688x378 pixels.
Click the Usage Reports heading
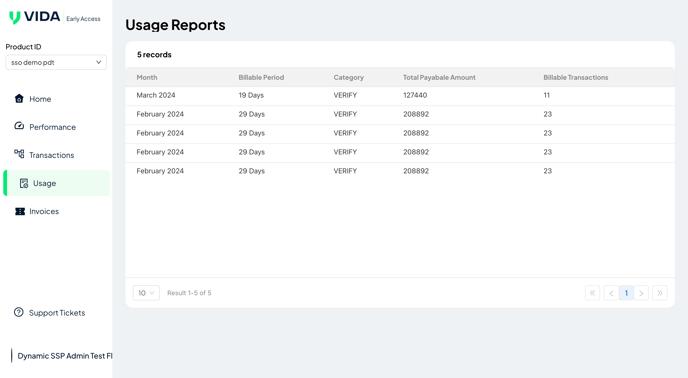[x=176, y=25]
